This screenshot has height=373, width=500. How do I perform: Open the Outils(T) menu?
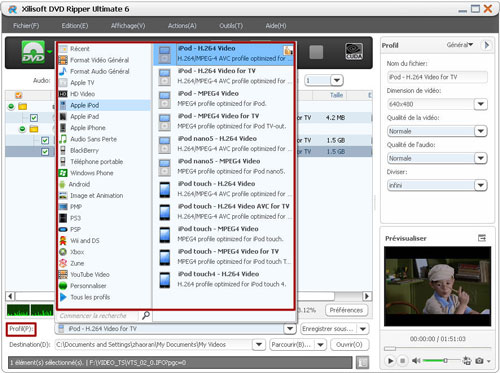pos(231,26)
